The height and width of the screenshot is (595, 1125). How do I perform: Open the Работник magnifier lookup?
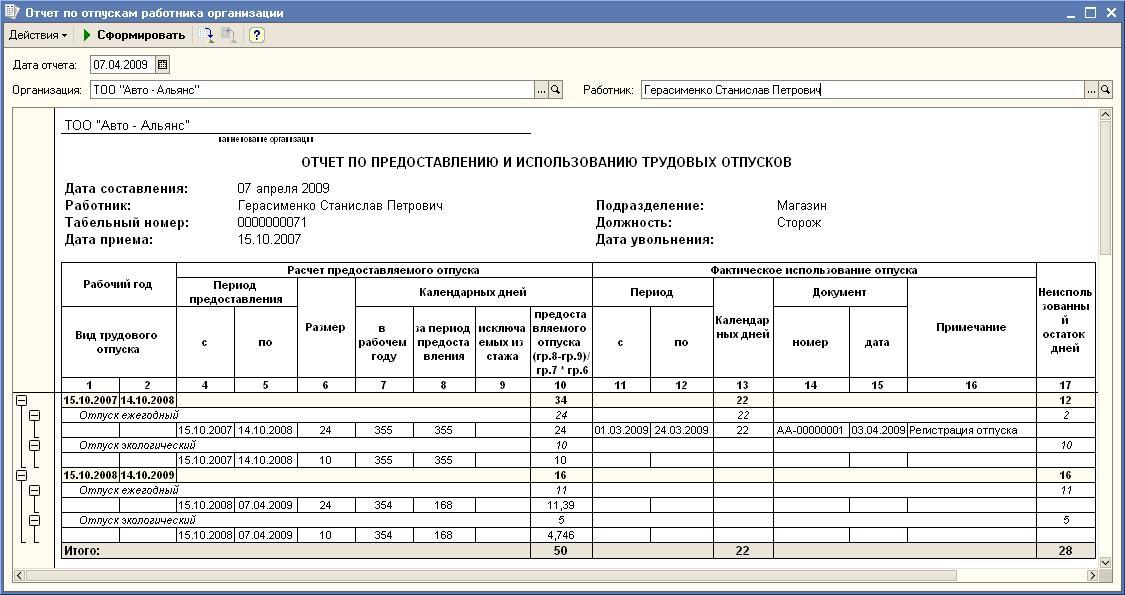click(x=1106, y=90)
